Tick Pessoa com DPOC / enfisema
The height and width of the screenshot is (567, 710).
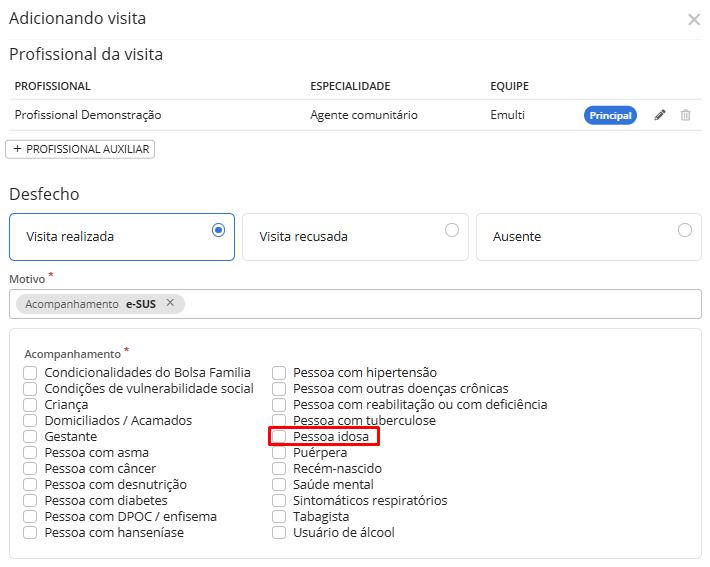click(30, 517)
